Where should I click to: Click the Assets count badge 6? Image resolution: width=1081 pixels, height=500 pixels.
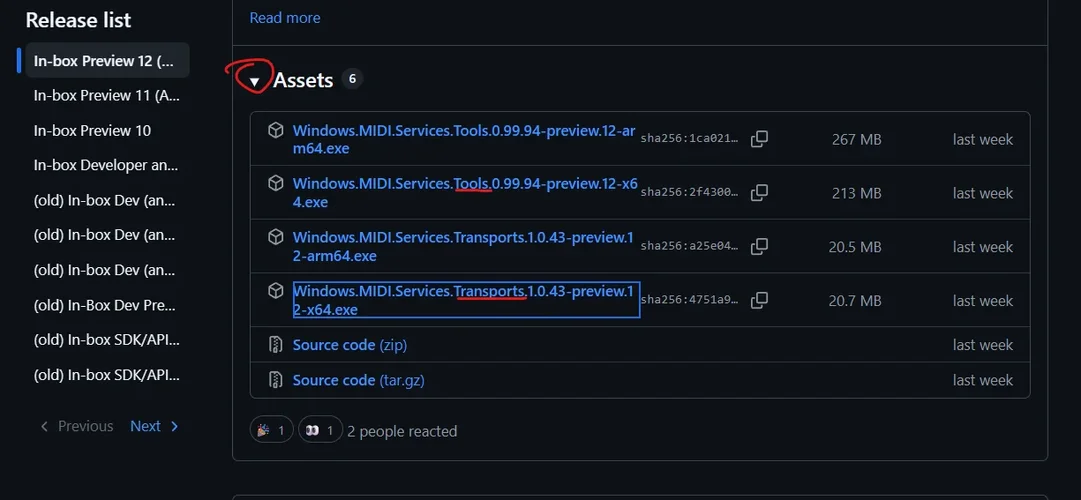point(352,79)
